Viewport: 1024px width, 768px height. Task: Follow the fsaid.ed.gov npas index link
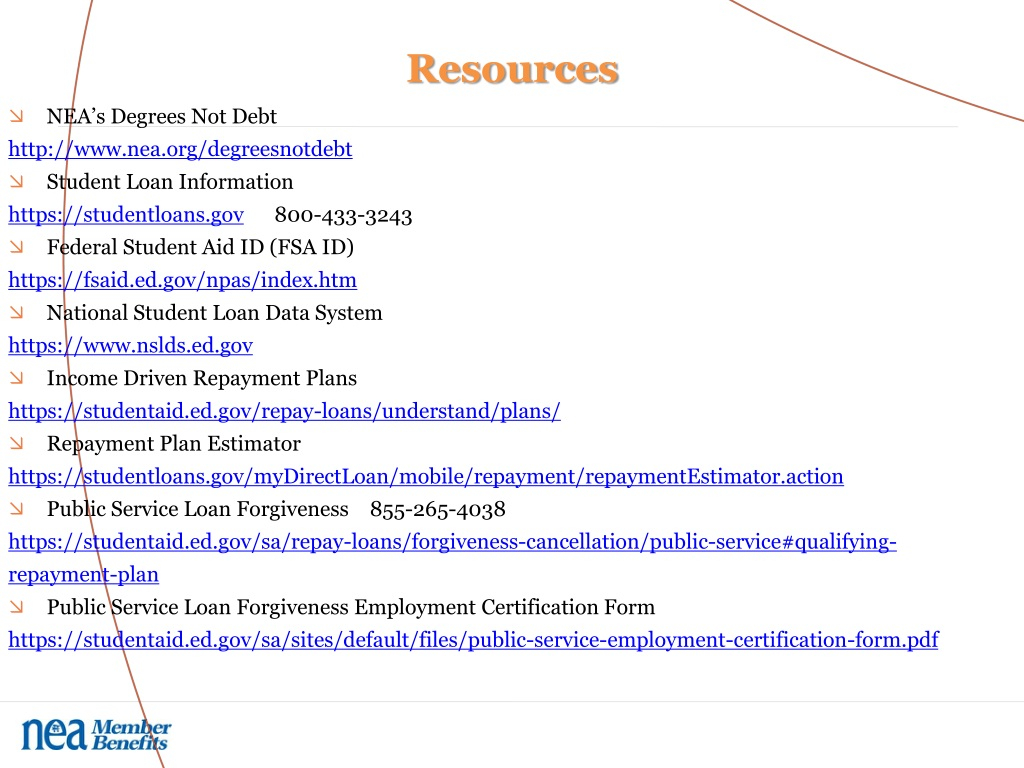(182, 280)
